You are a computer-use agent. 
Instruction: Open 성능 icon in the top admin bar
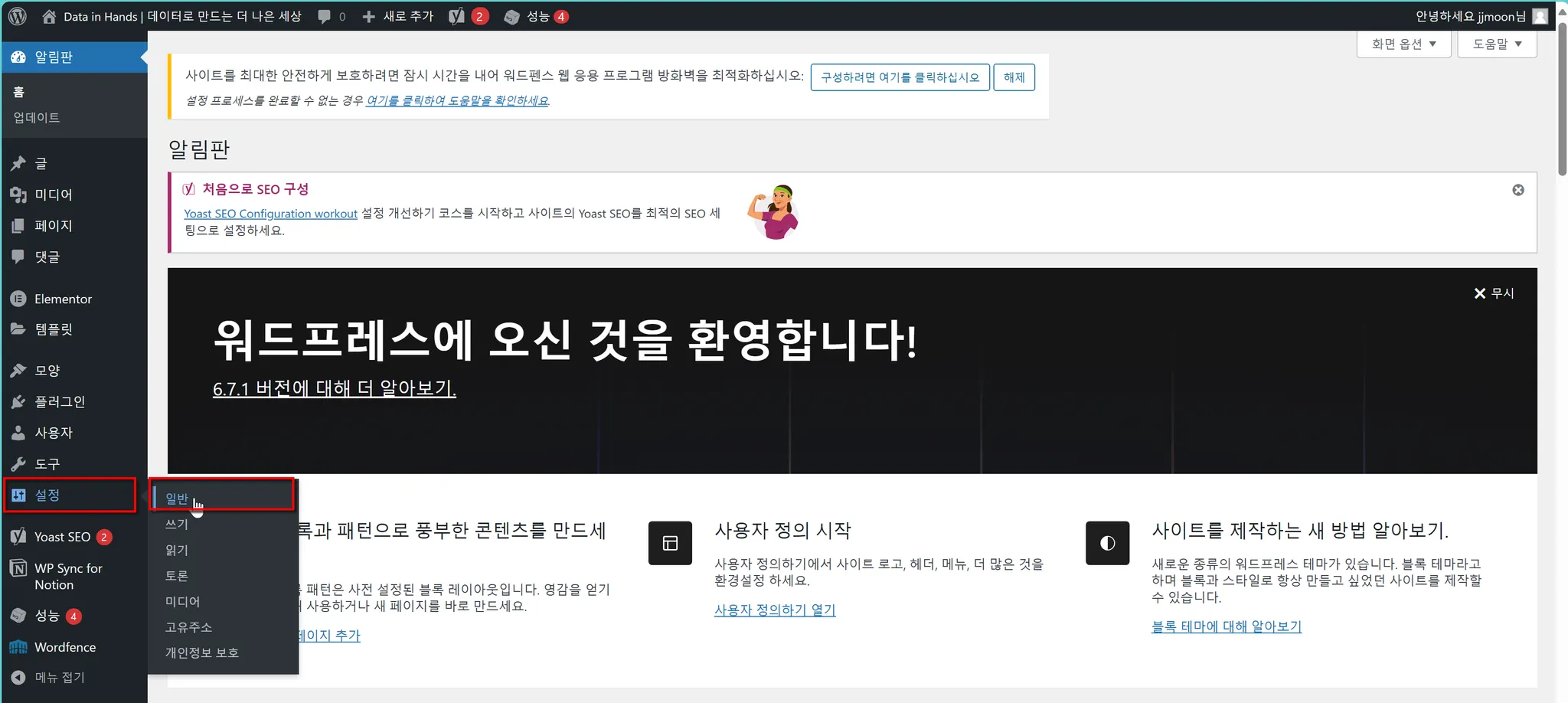[511, 17]
